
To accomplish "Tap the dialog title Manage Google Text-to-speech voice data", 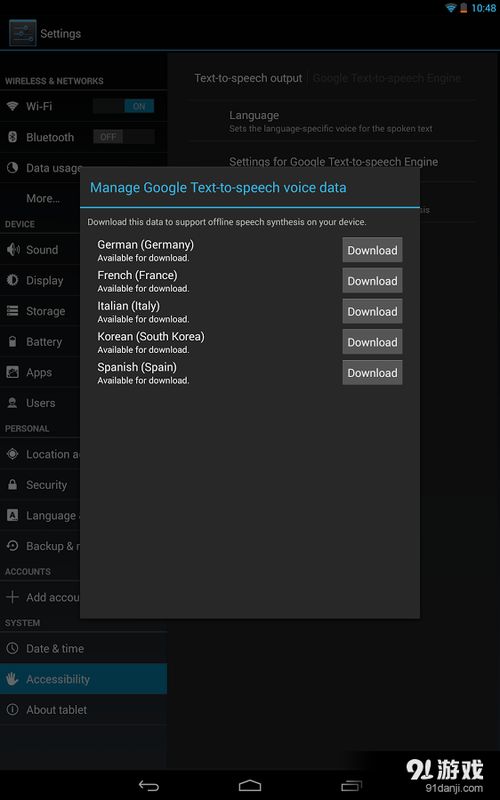I will tap(218, 187).
